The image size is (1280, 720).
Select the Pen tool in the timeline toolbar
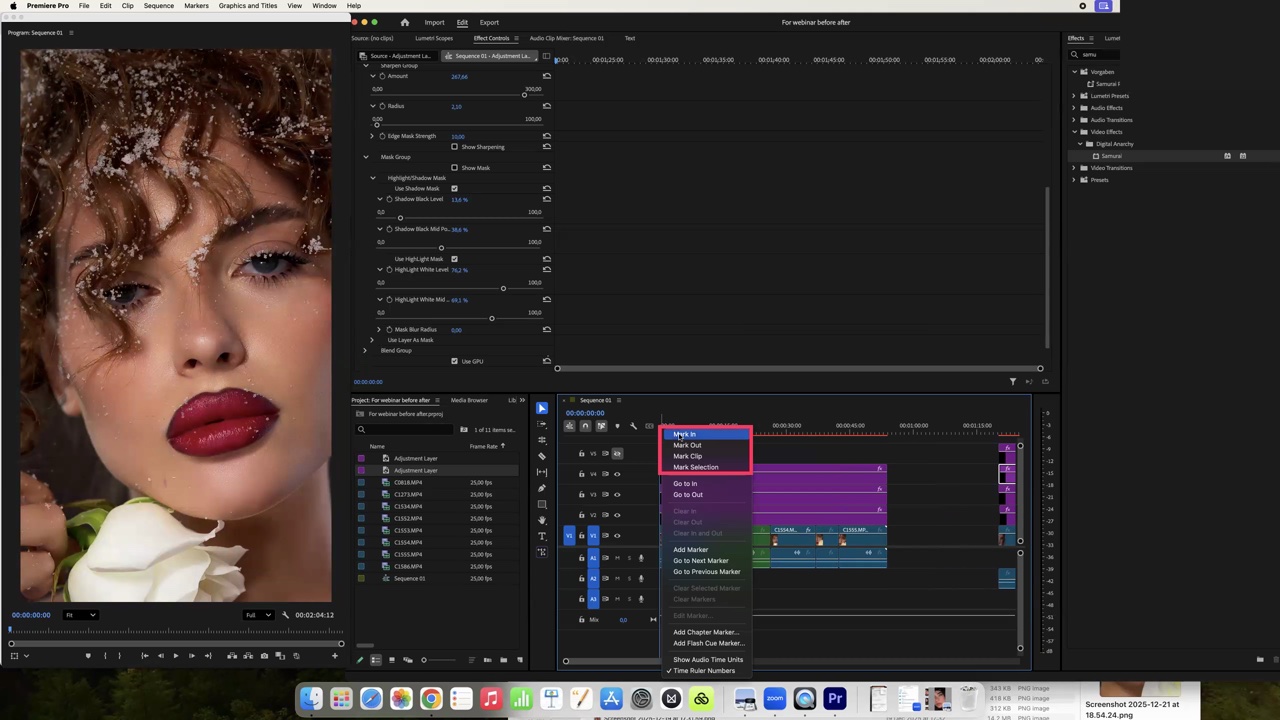click(542, 488)
